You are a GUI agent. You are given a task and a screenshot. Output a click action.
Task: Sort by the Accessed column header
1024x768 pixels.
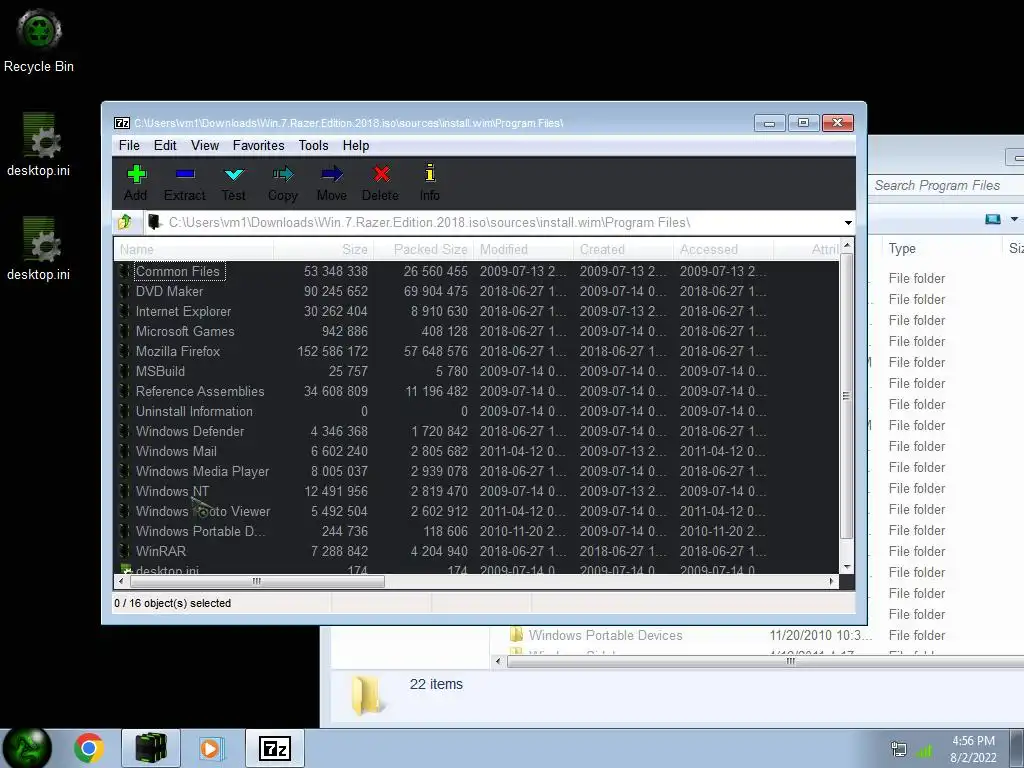tap(724, 249)
